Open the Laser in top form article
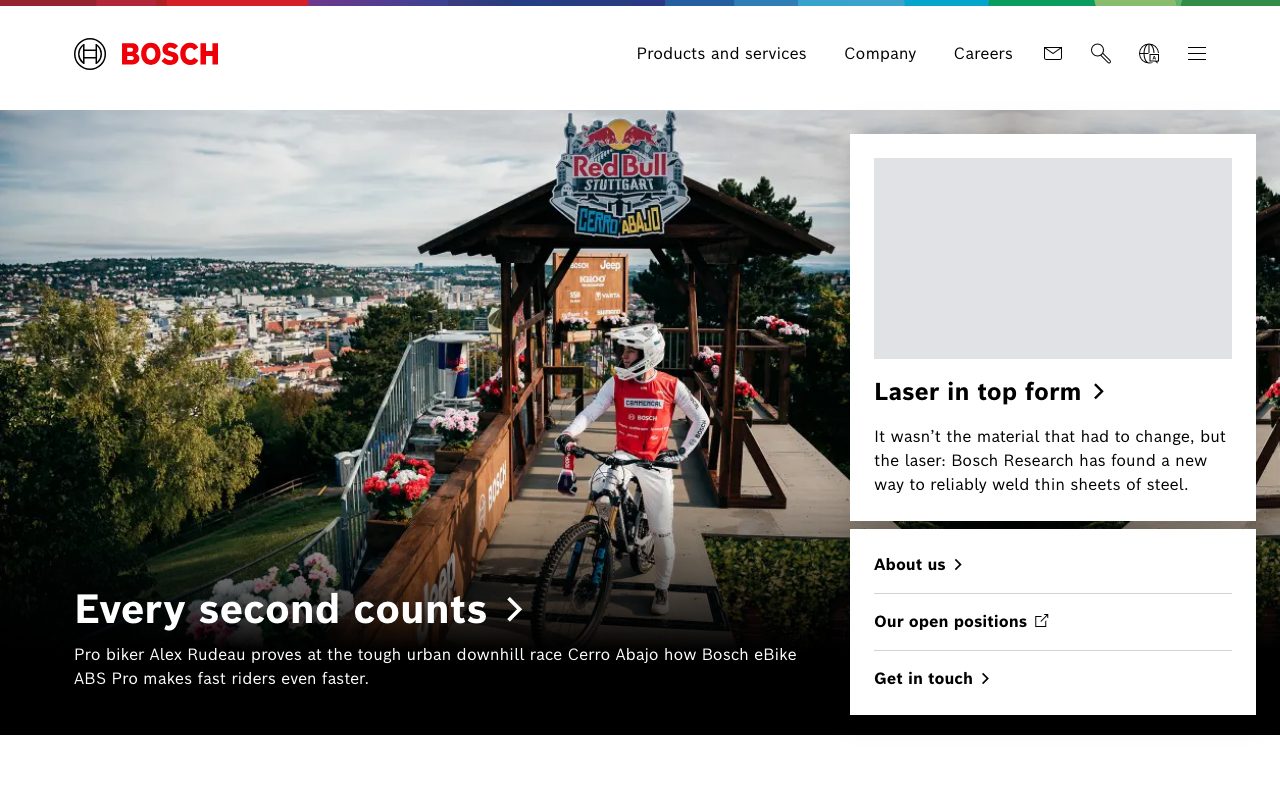 click(x=977, y=392)
